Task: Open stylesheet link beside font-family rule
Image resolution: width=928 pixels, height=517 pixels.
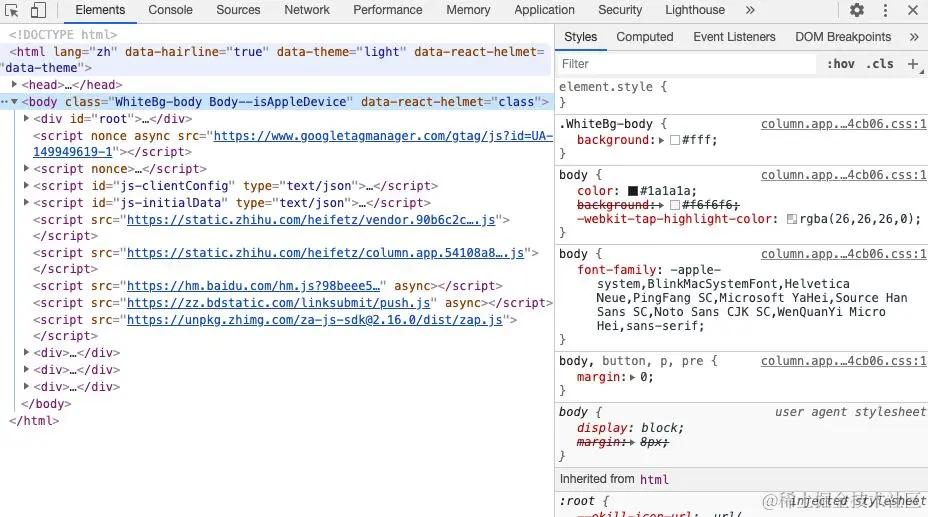Action: [843, 254]
